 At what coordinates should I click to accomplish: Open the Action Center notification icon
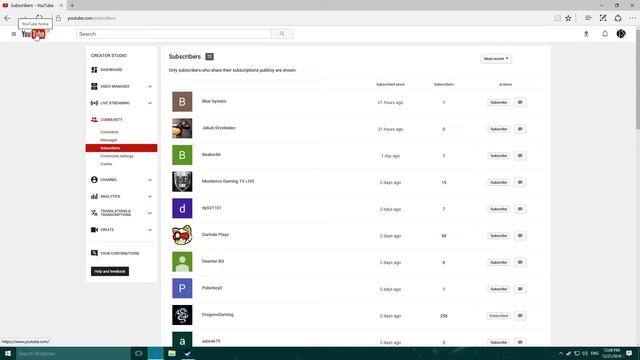[x=629, y=353]
